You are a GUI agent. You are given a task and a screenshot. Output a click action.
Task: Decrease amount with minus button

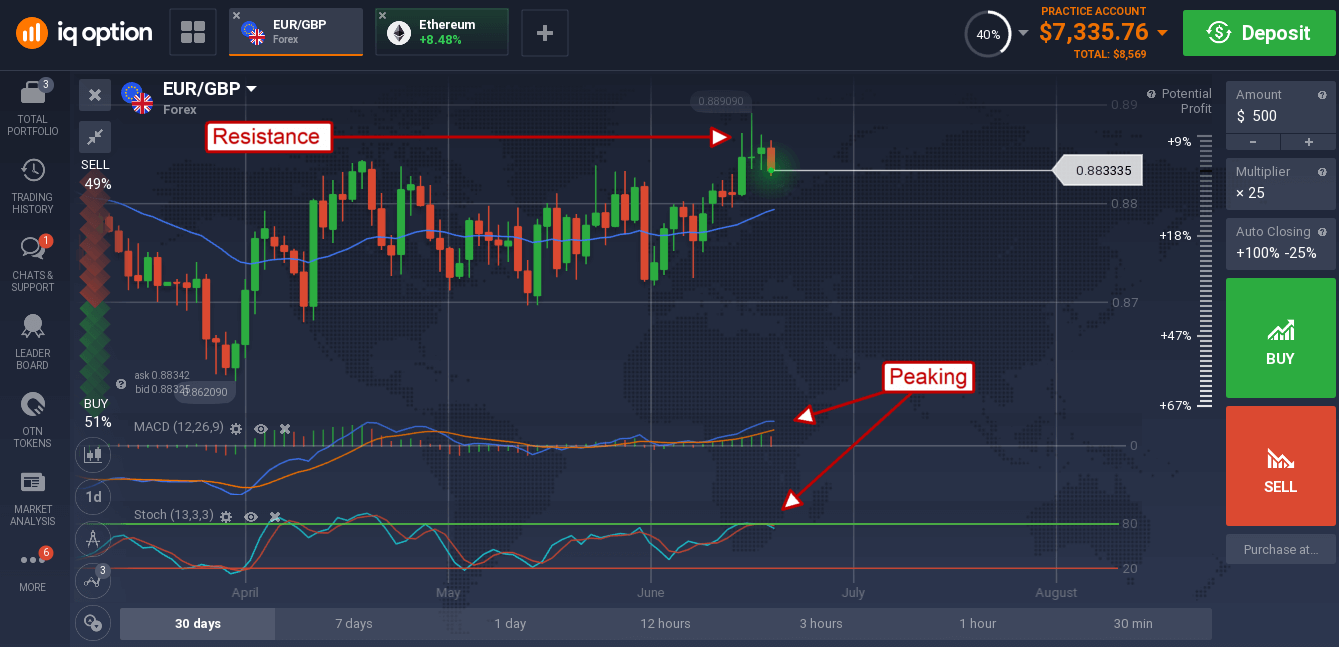click(x=1253, y=142)
